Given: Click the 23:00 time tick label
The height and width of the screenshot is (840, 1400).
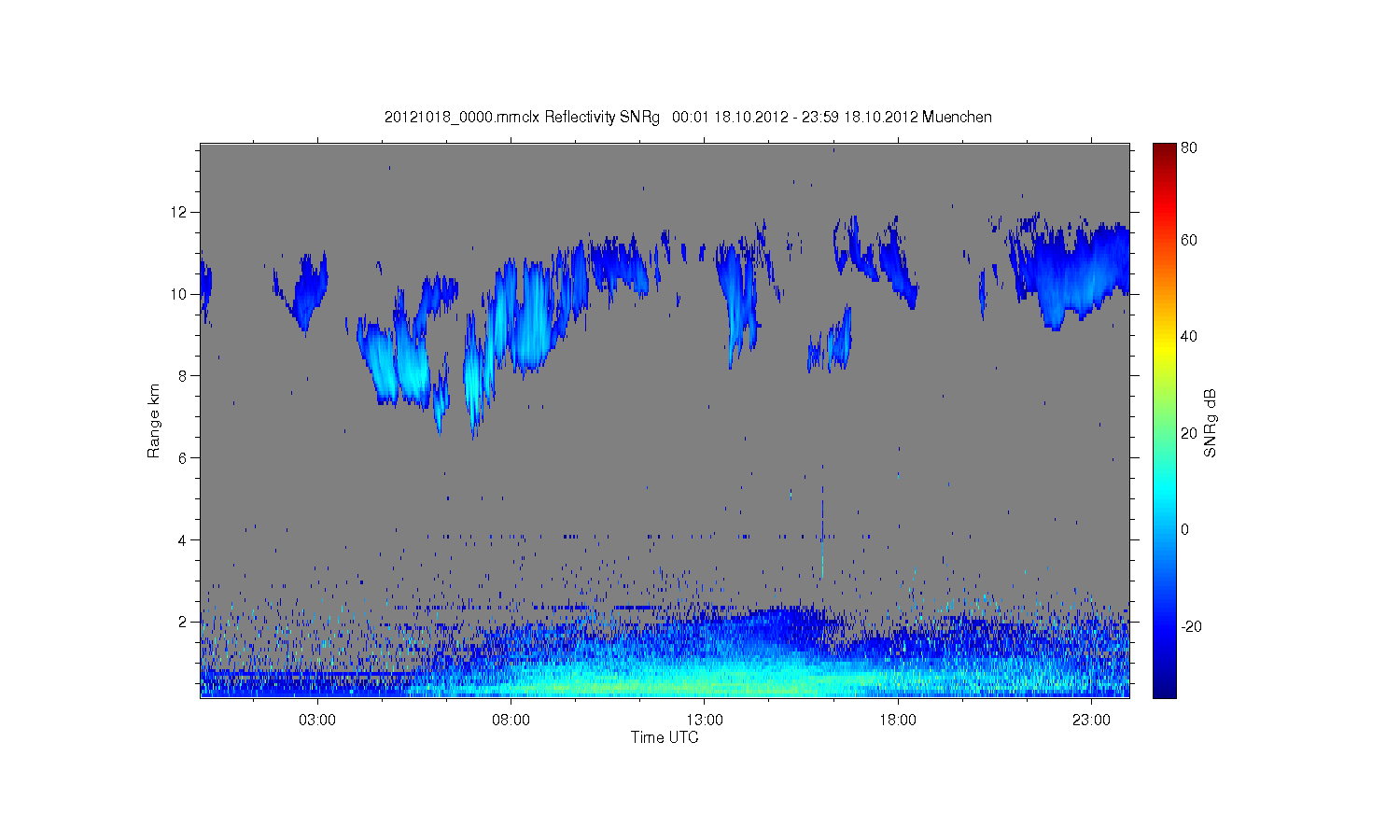Looking at the screenshot, I should coord(1091,721).
